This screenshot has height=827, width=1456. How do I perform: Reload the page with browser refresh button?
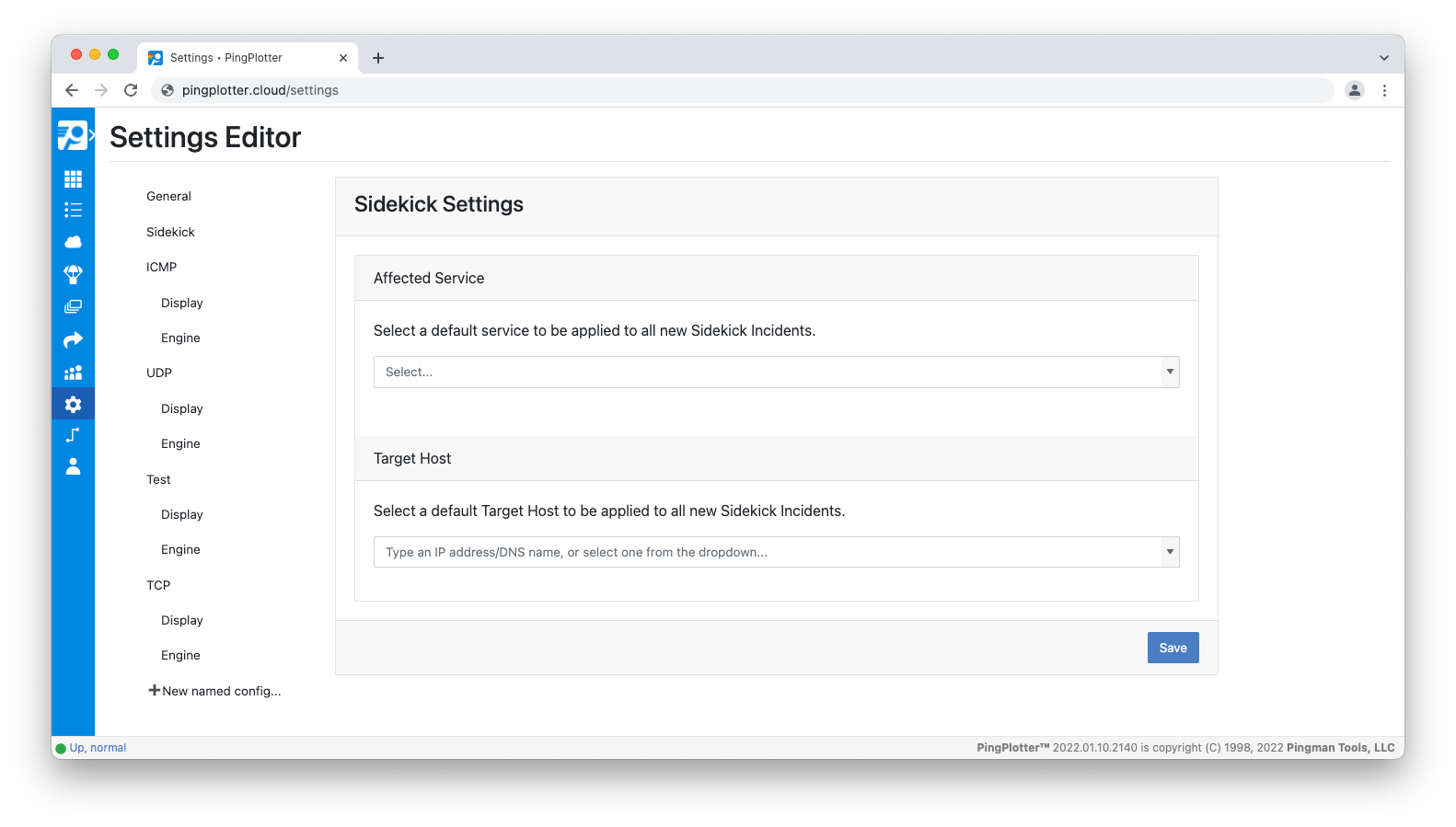(131, 90)
